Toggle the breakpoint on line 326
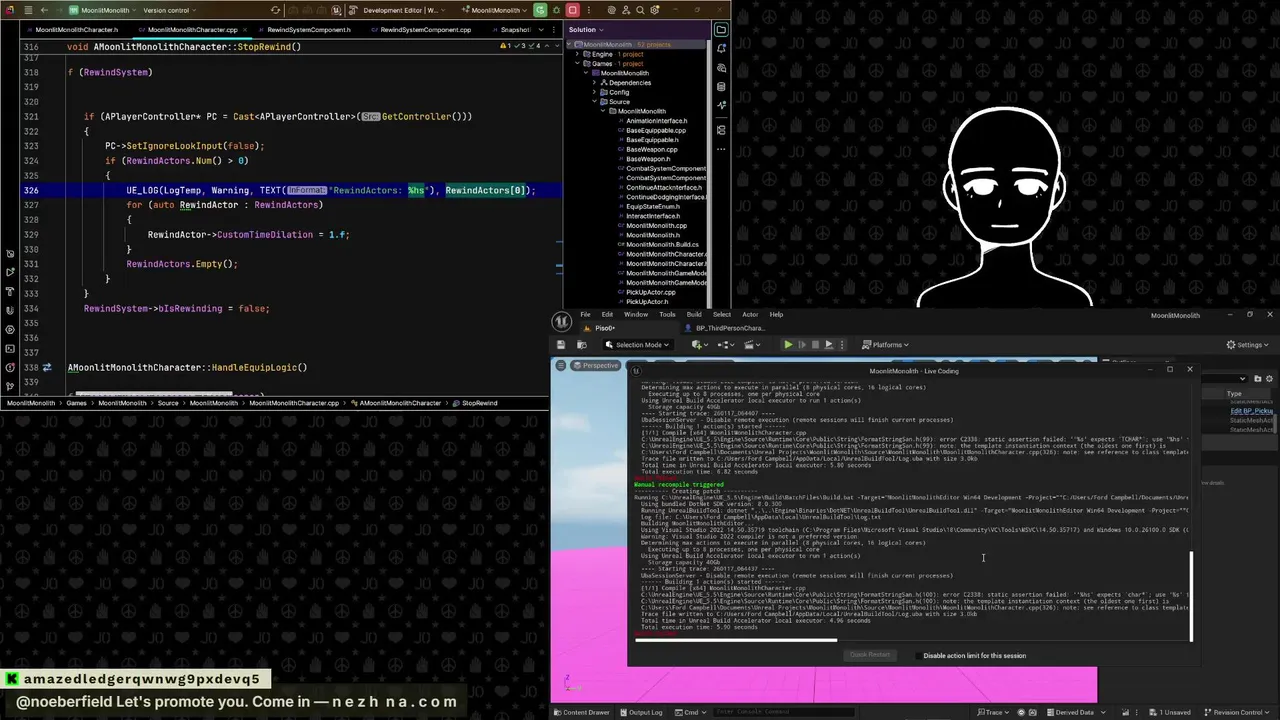 [32, 190]
